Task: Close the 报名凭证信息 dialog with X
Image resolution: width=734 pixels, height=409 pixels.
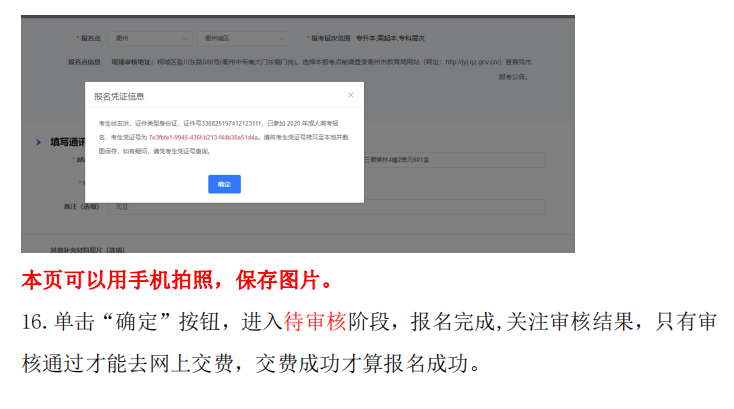Action: [350, 95]
